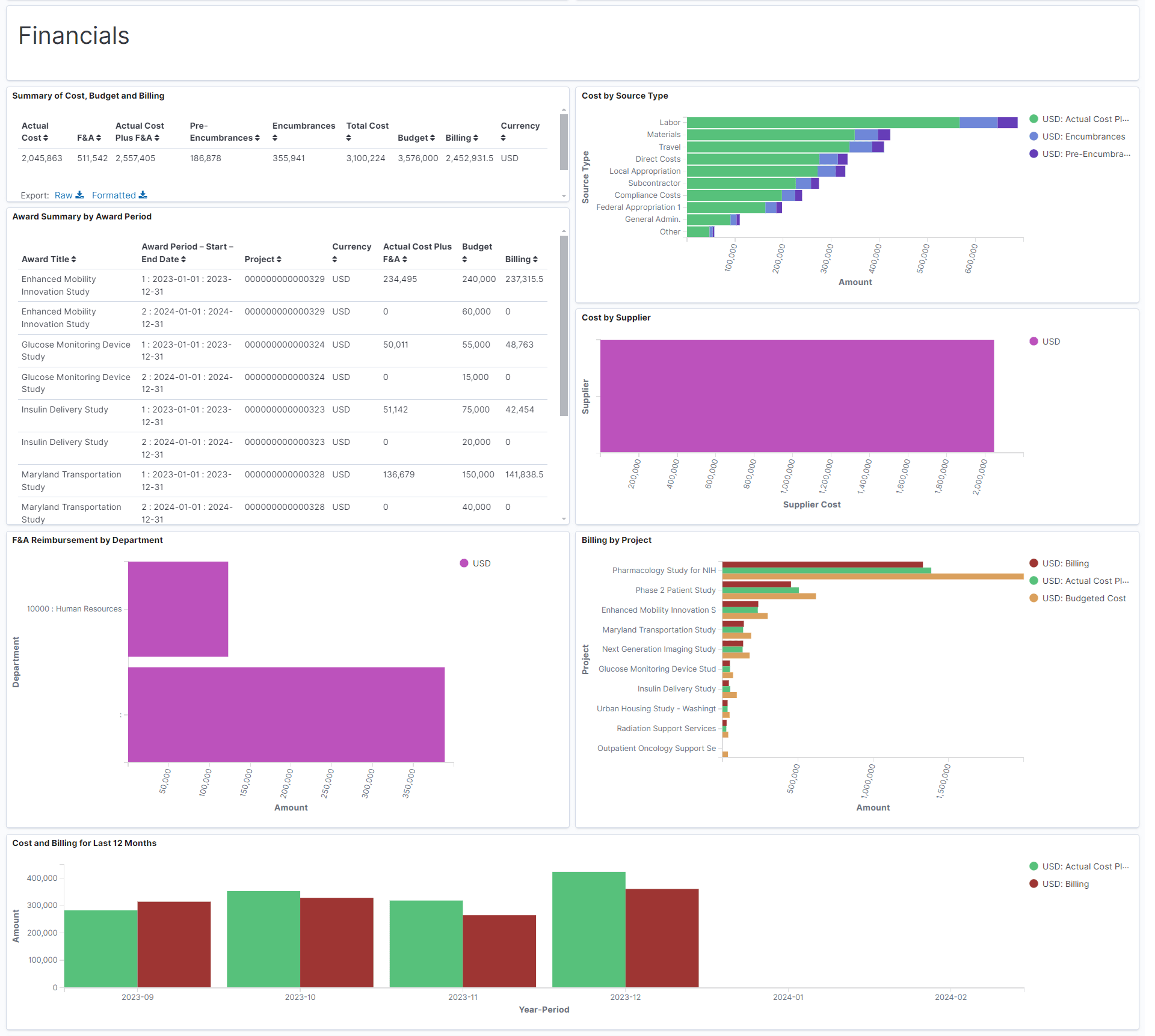
Task: Sort awards by Project column
Action: [x=279, y=260]
